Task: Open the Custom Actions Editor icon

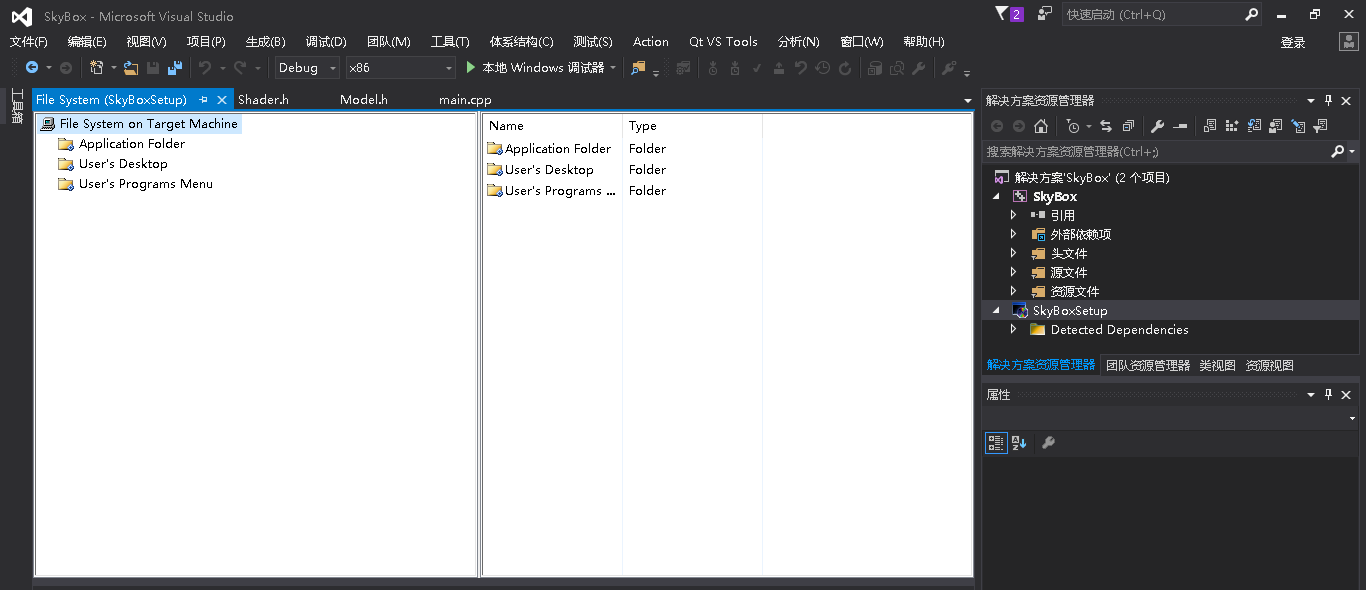Action: pyautogui.click(x=1298, y=126)
